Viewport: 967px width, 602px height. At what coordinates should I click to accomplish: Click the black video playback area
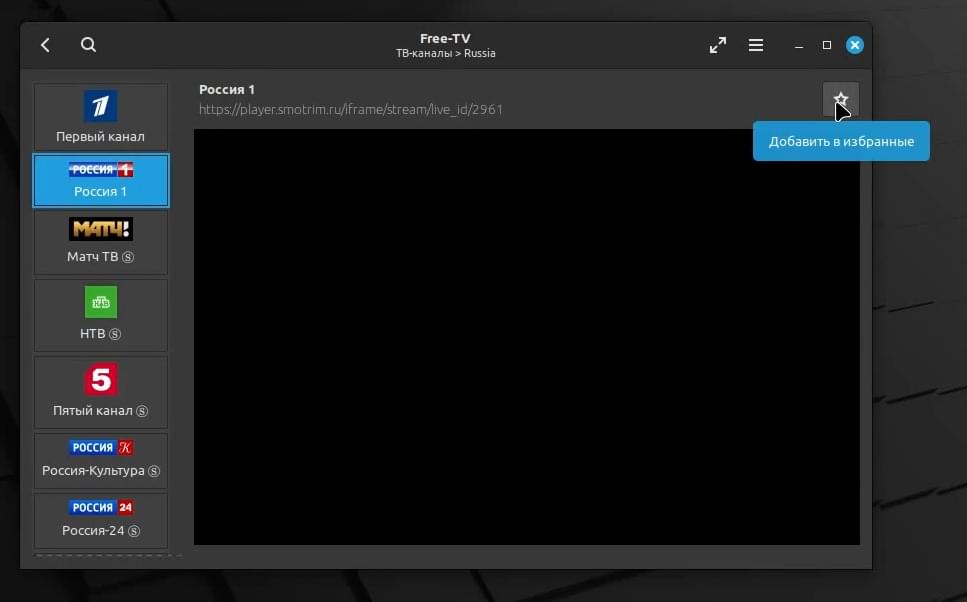tap(527, 337)
